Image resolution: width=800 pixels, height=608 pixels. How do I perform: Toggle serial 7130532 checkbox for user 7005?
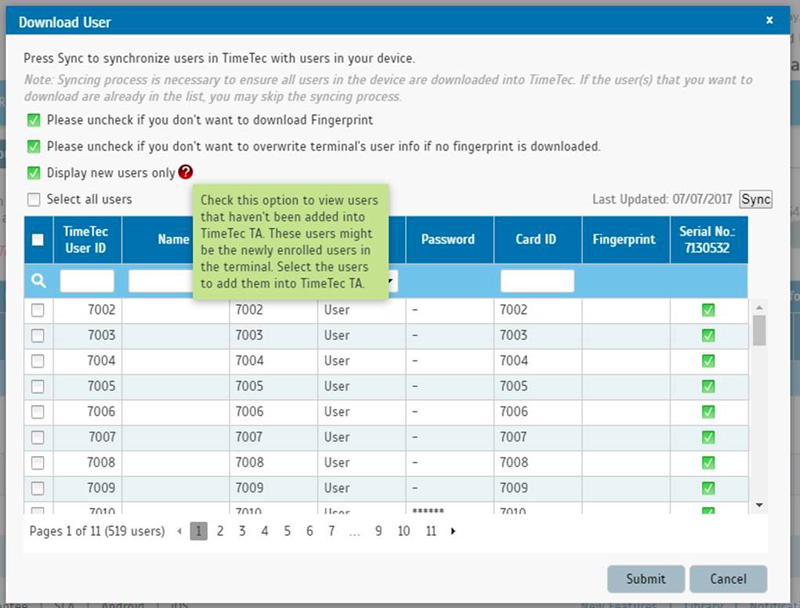(708, 387)
